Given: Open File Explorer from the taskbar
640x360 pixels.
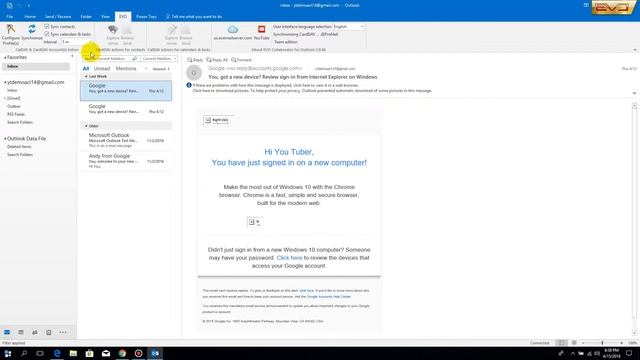Looking at the screenshot, I should click(73, 353).
